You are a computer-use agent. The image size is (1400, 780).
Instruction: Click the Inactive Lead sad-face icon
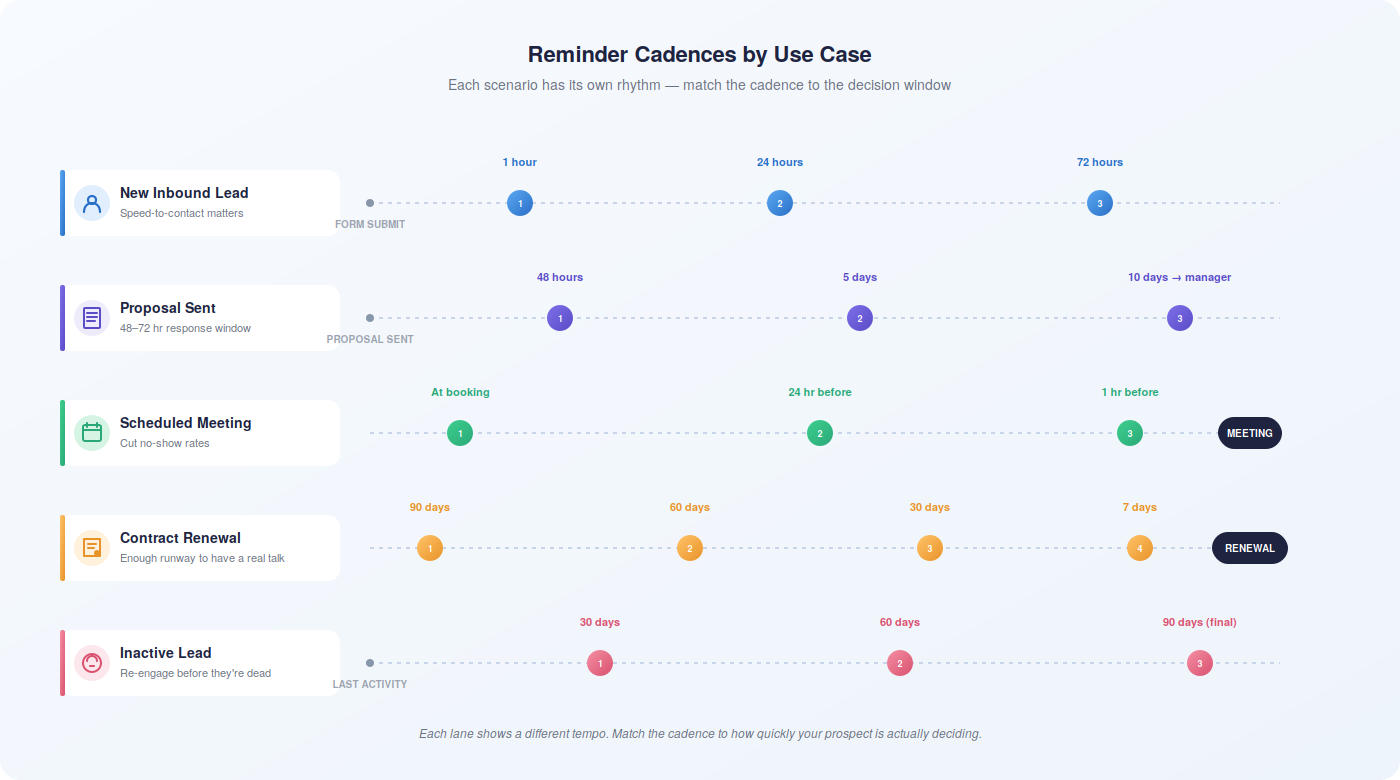(x=92, y=663)
